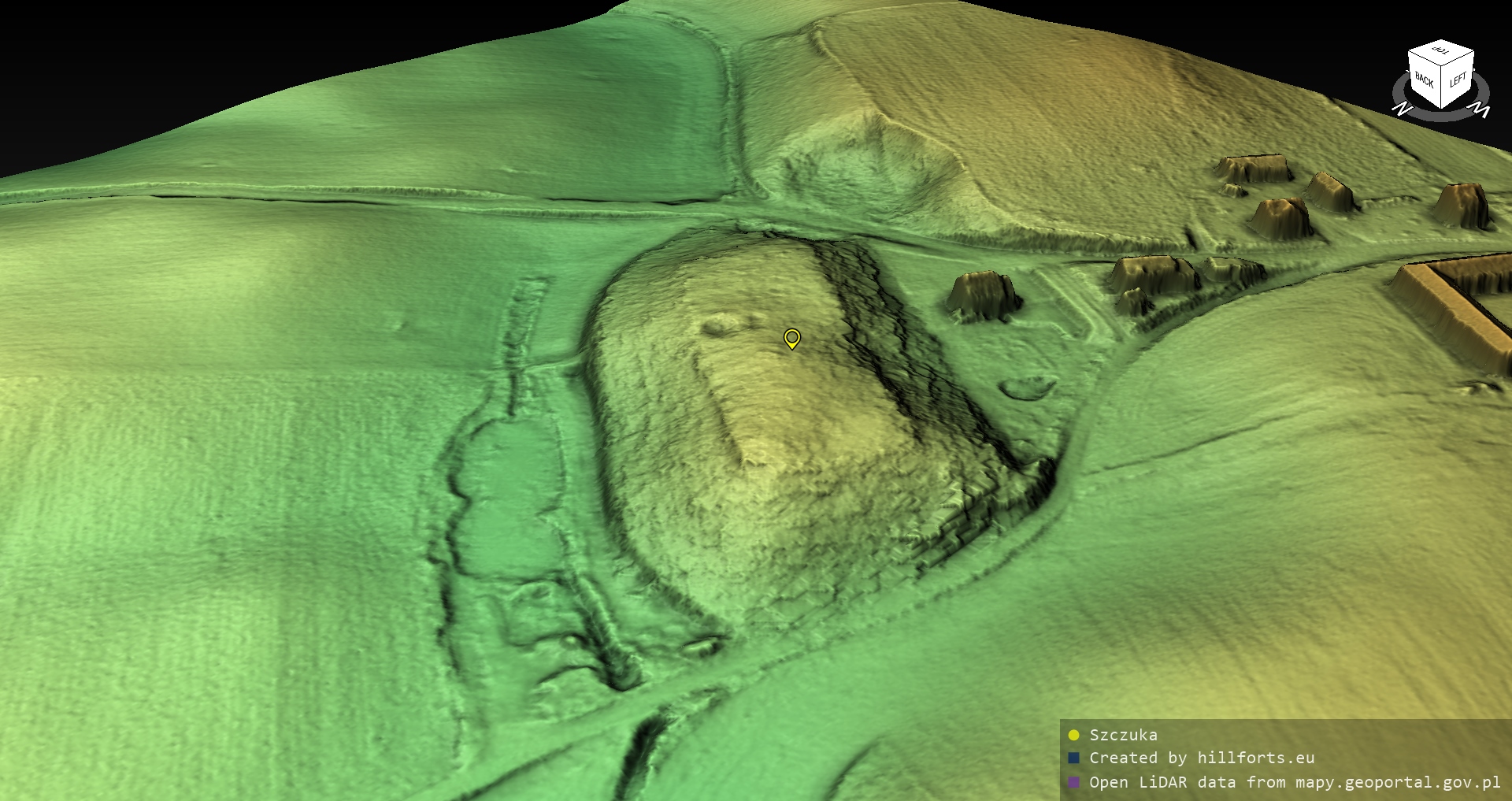
Task: Click the TOP face of the navigation cube
Action: tap(1441, 52)
